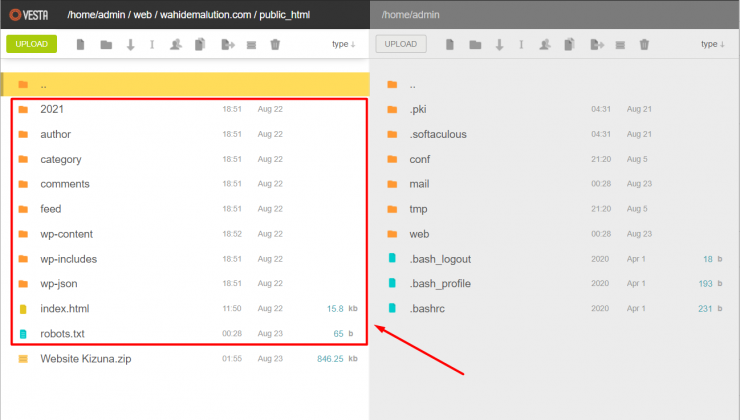Create new file in left panel toolbar
Viewport: 740px width, 420px height.
pyautogui.click(x=81, y=44)
